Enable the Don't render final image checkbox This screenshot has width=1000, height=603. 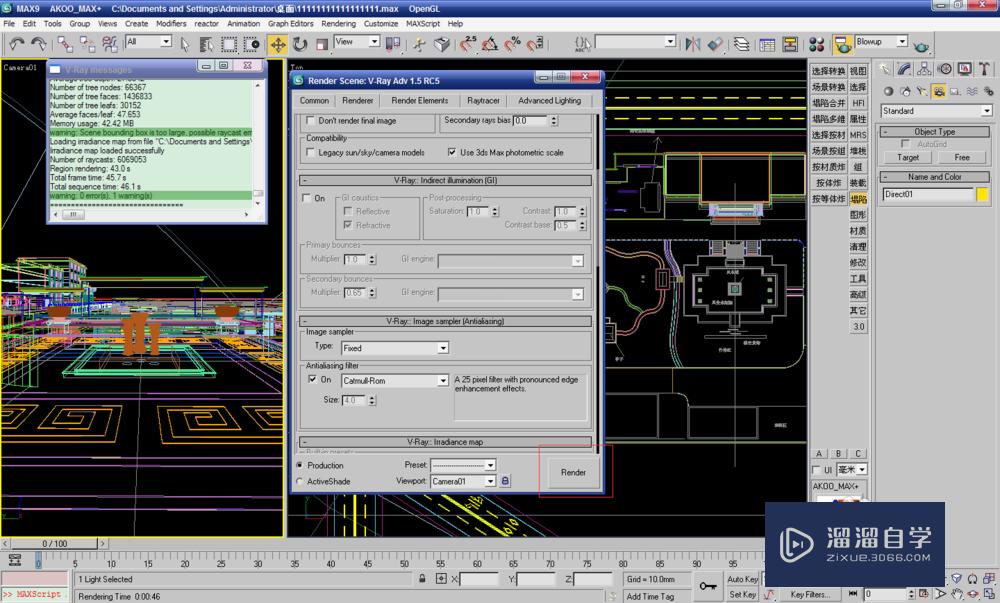coord(312,123)
